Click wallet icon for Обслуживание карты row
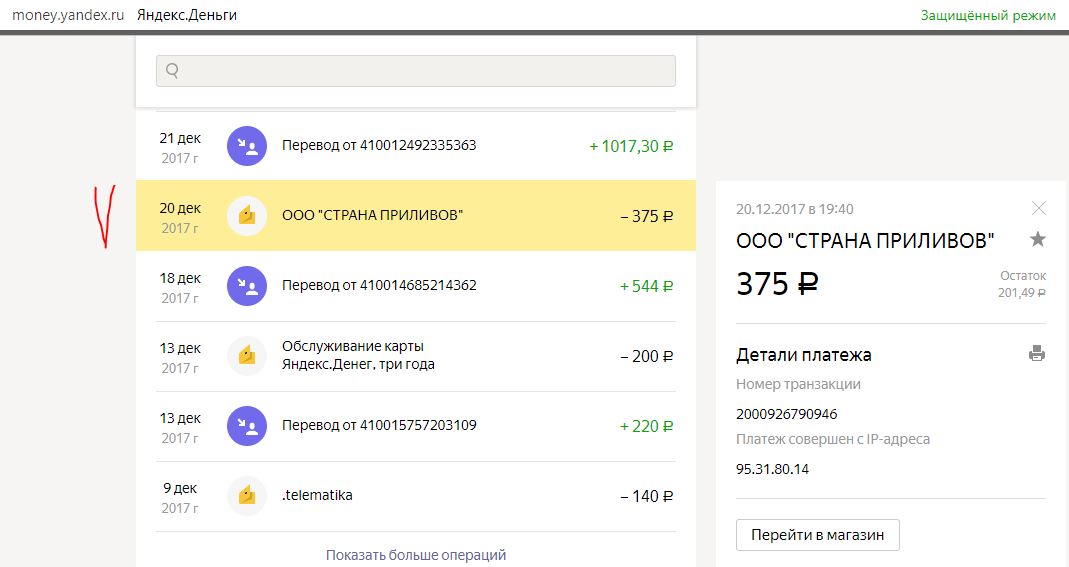1069x567 pixels. [247, 356]
